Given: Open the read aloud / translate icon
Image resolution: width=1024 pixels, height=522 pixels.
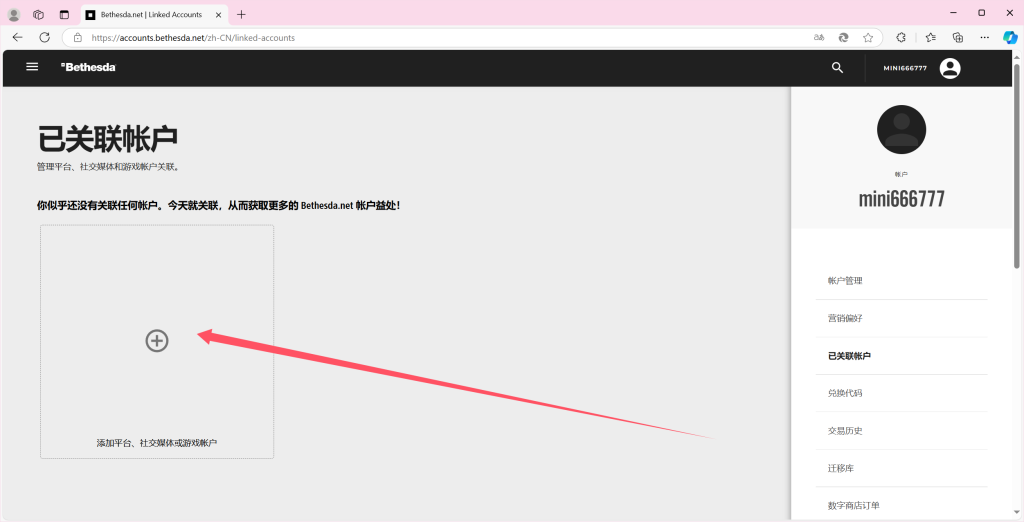Looking at the screenshot, I should (819, 38).
